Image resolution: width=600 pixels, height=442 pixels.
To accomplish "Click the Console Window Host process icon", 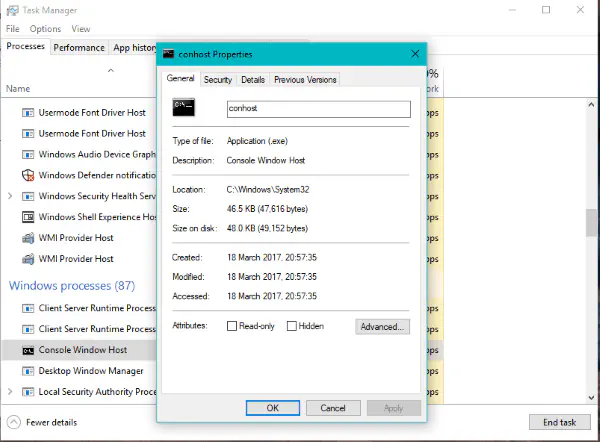I will (x=28, y=350).
